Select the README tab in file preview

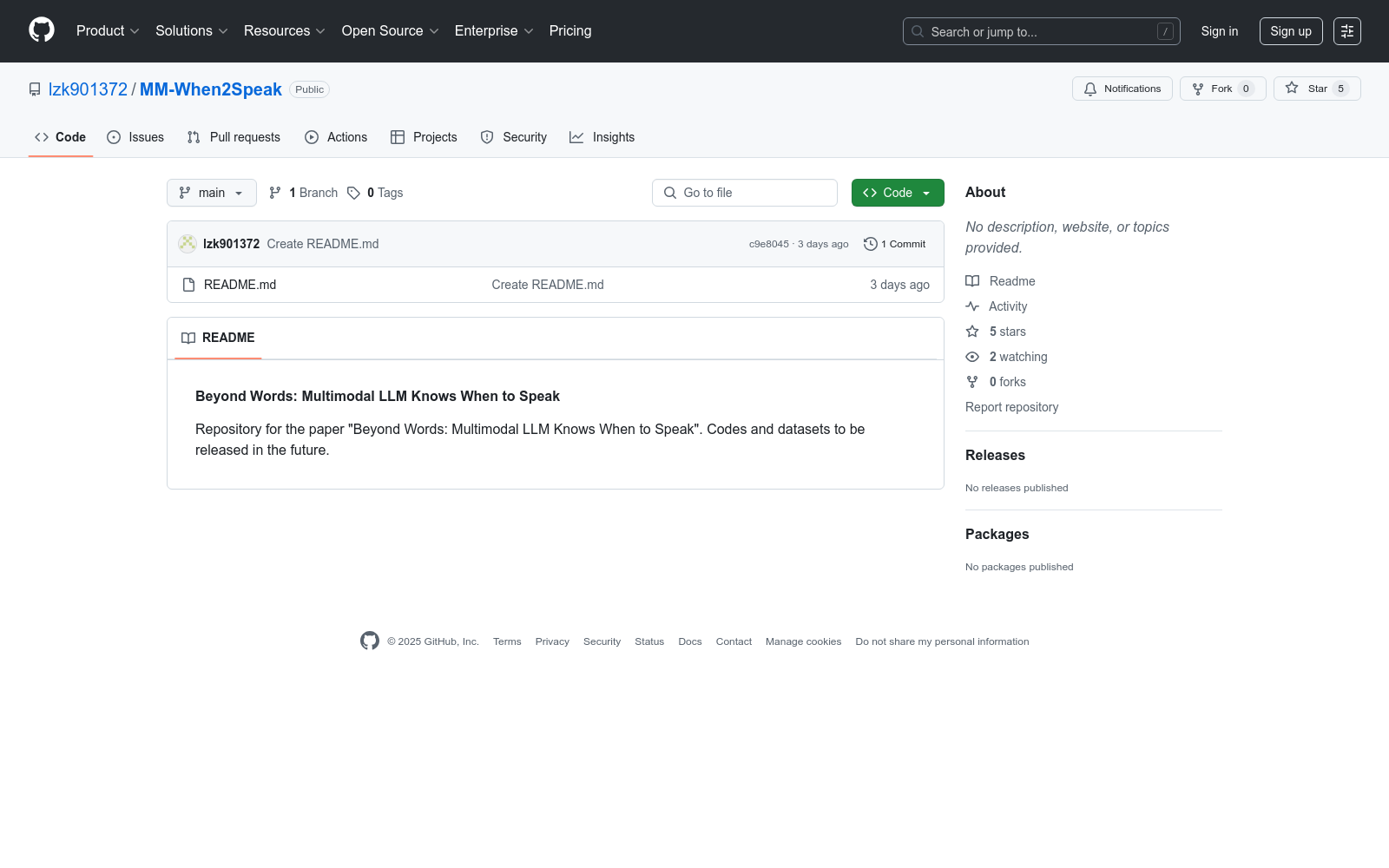(x=218, y=338)
